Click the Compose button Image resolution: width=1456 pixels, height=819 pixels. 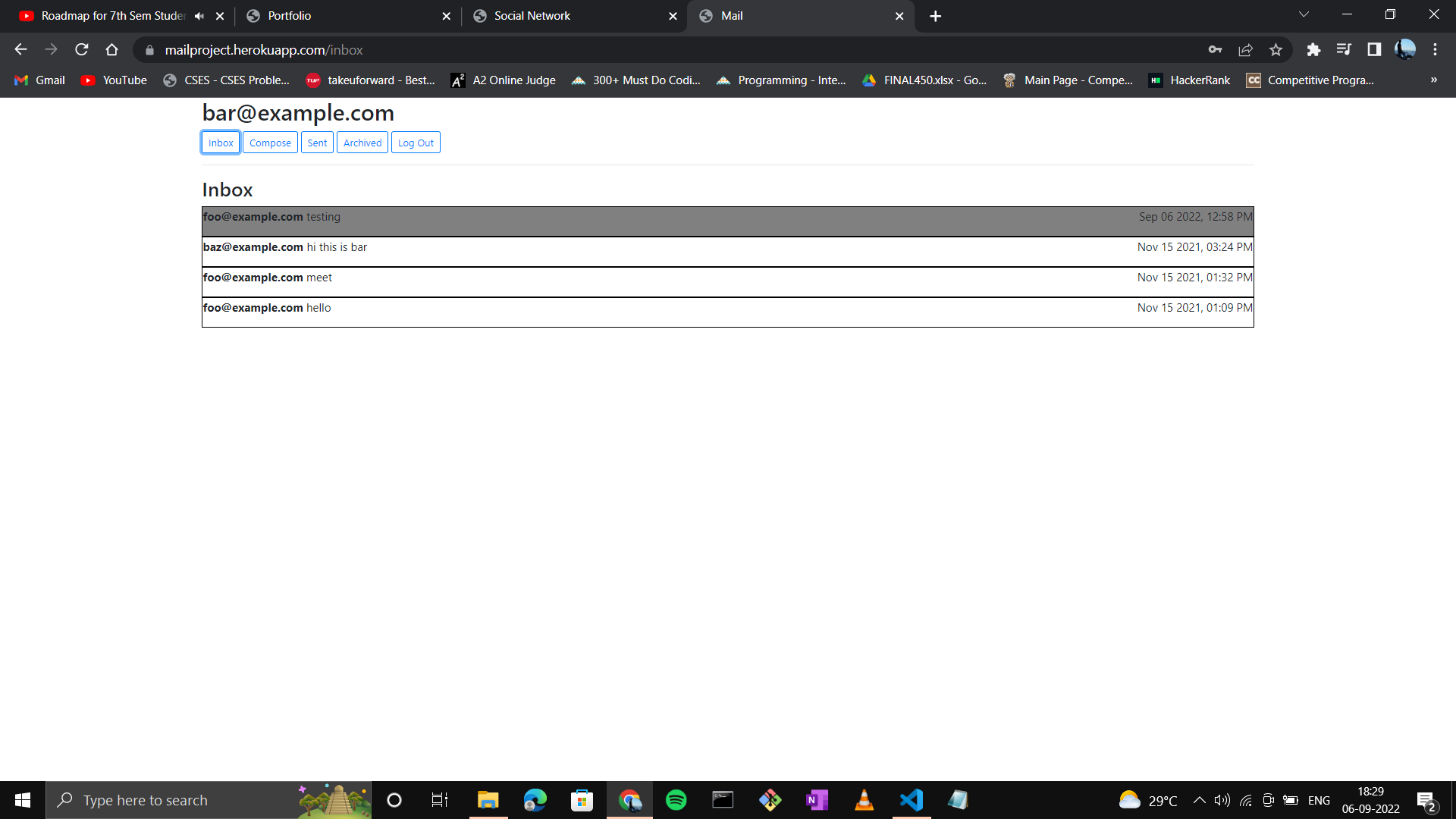[x=270, y=142]
